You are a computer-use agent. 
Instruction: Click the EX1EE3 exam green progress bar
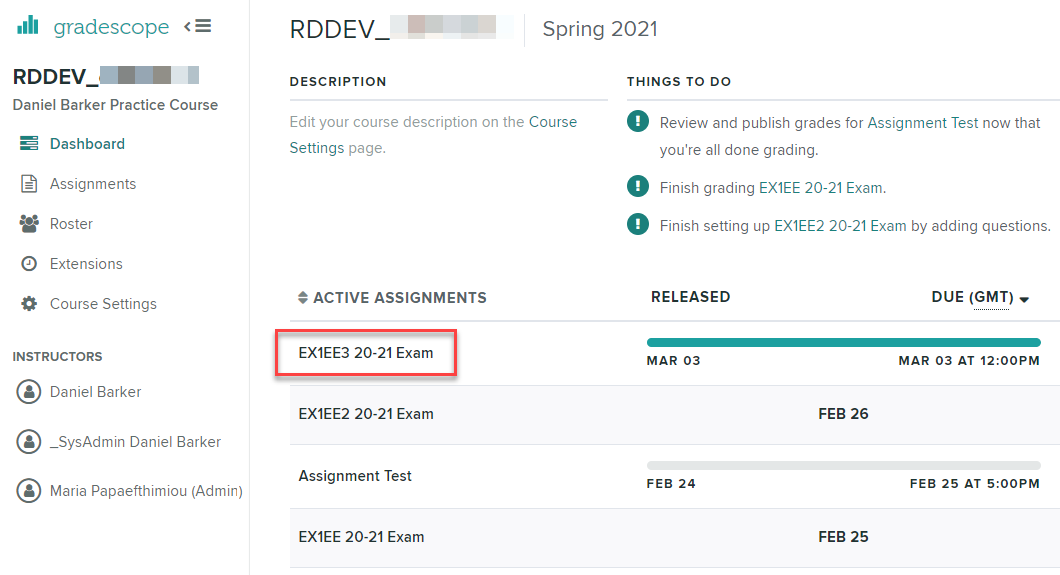[843, 342]
